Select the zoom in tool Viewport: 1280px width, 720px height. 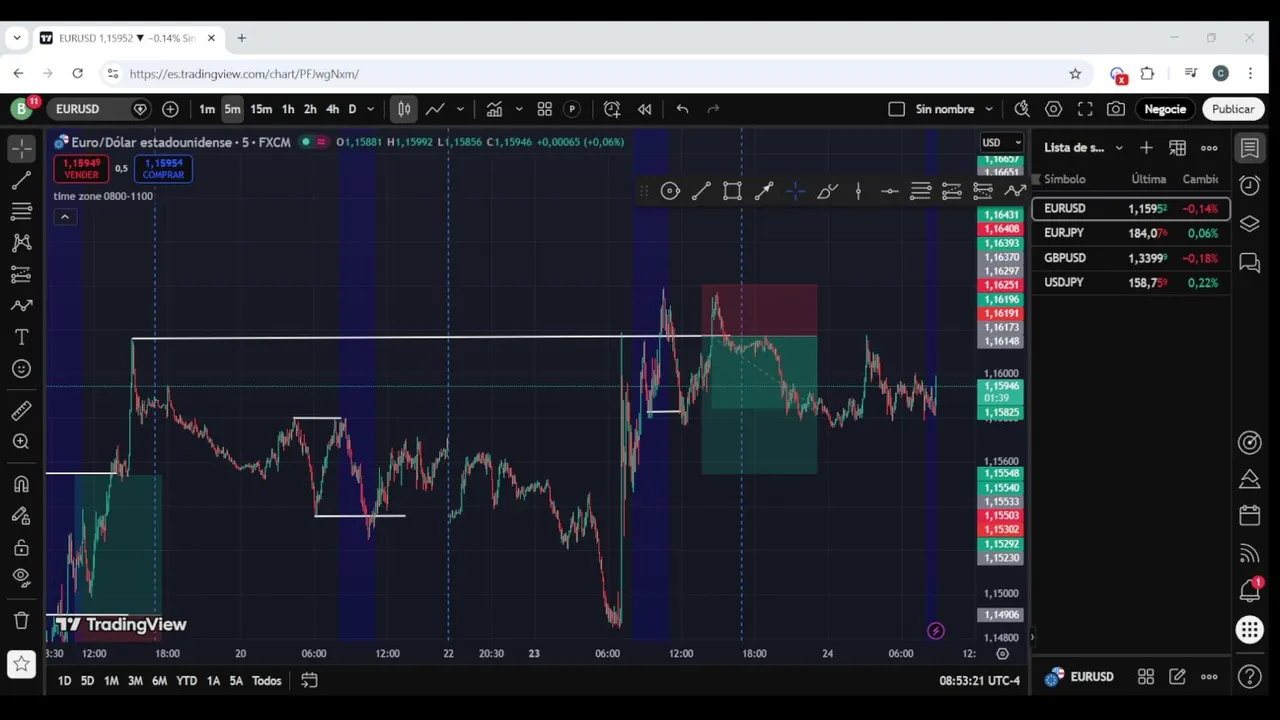tap(21, 442)
